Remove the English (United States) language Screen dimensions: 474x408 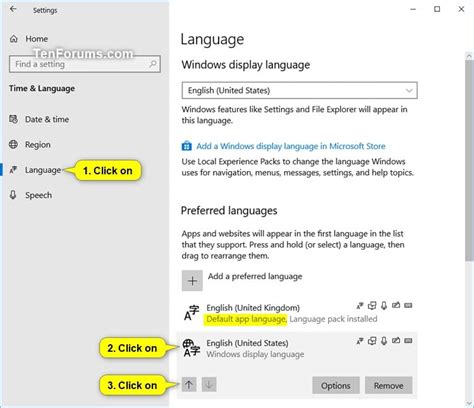point(389,385)
